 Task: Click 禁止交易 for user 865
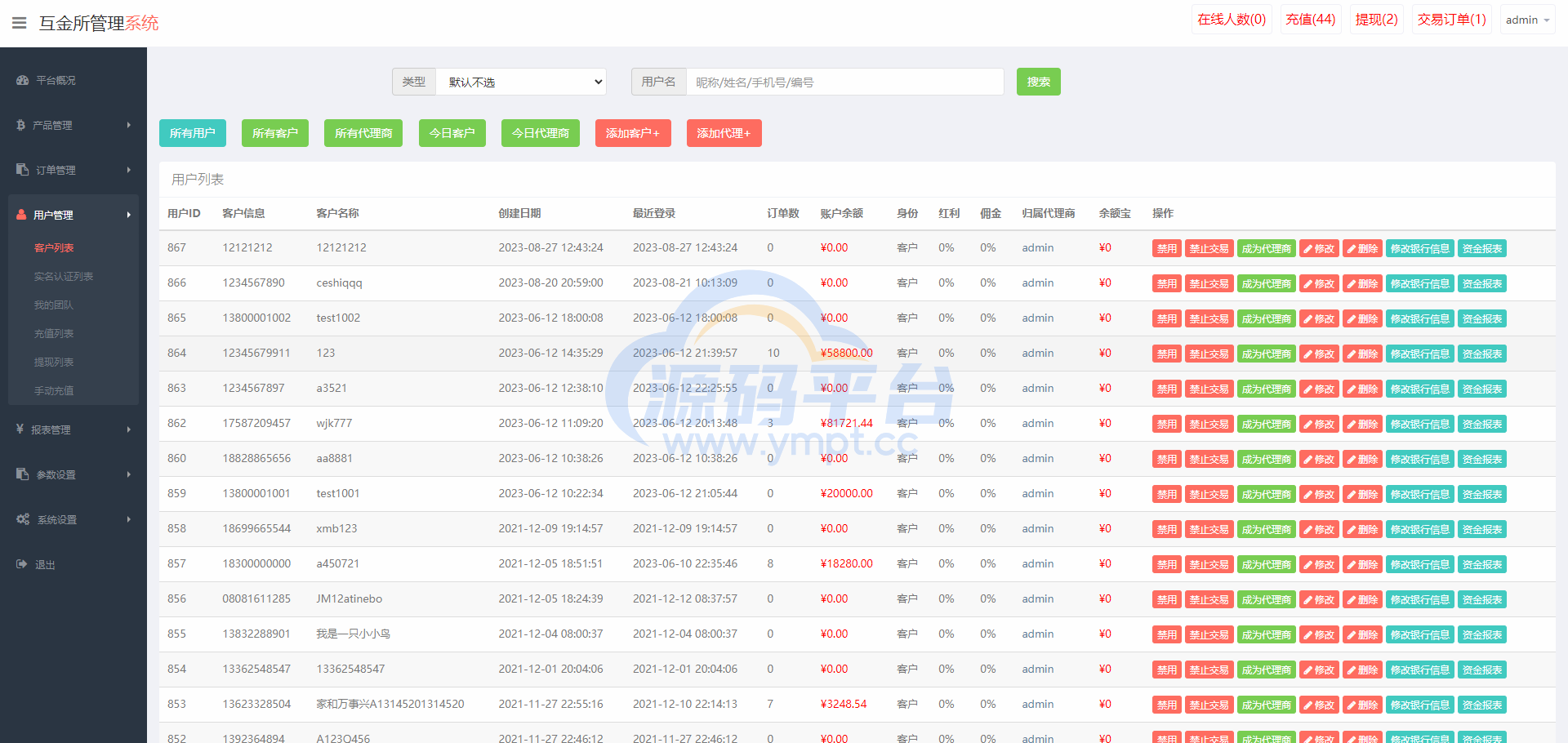tap(1209, 319)
